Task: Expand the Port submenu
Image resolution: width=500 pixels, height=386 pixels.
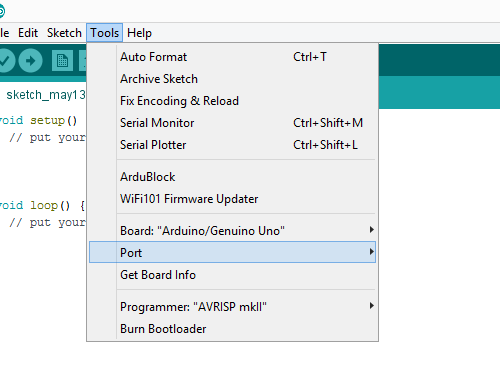Action: pyautogui.click(x=232, y=252)
